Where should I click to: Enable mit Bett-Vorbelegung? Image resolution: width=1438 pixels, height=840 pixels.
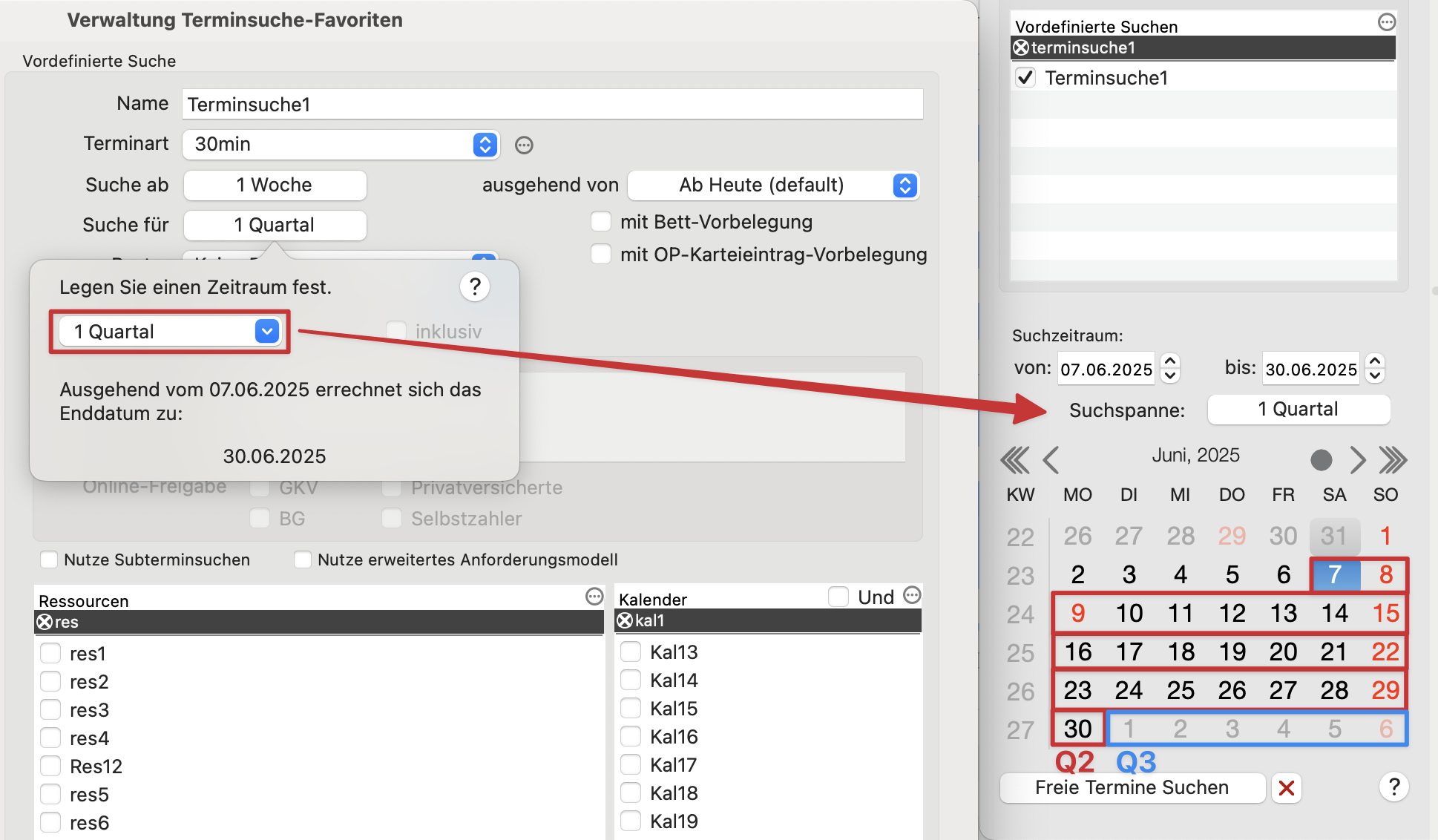click(601, 222)
